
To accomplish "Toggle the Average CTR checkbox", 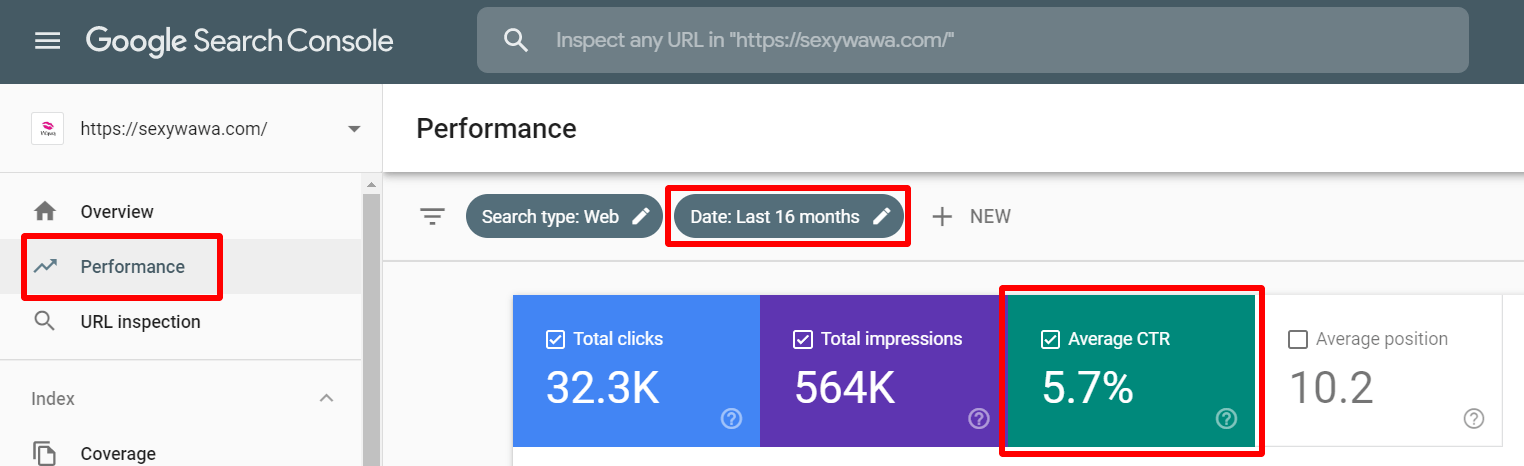I will click(1050, 340).
